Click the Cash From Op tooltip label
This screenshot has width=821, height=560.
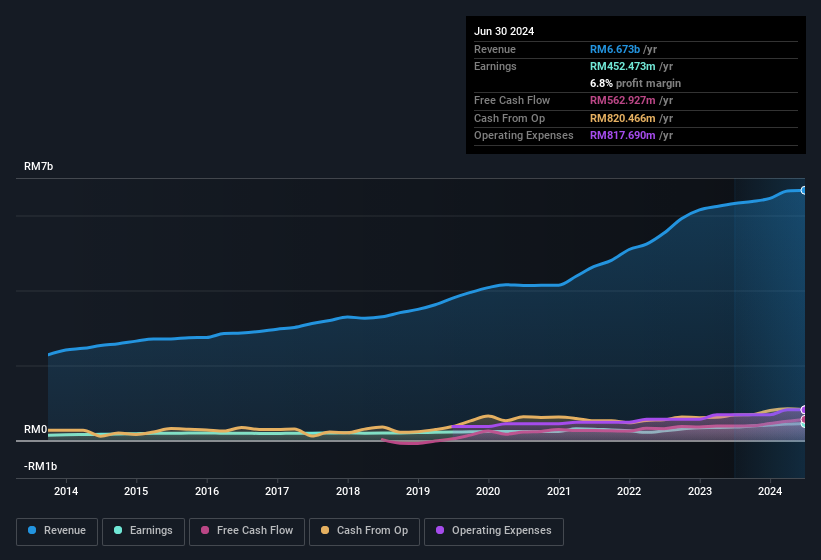[509, 118]
